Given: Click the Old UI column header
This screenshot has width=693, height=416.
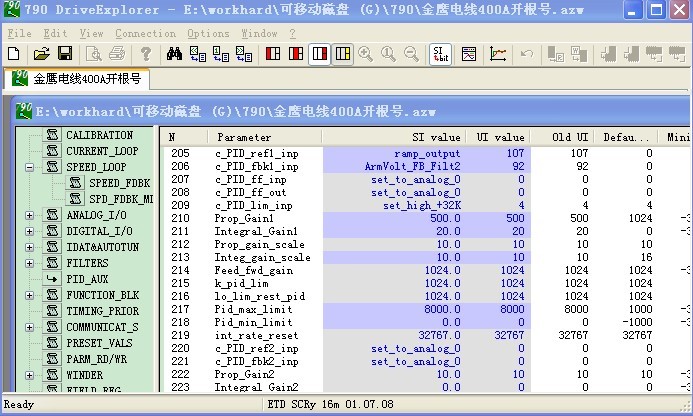Looking at the screenshot, I should [562, 137].
